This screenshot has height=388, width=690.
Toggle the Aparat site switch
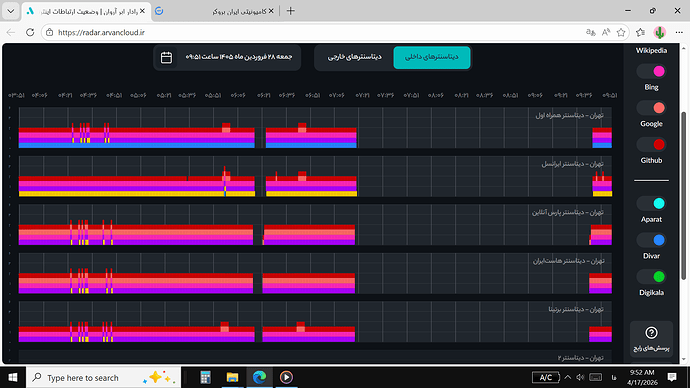[652, 203]
